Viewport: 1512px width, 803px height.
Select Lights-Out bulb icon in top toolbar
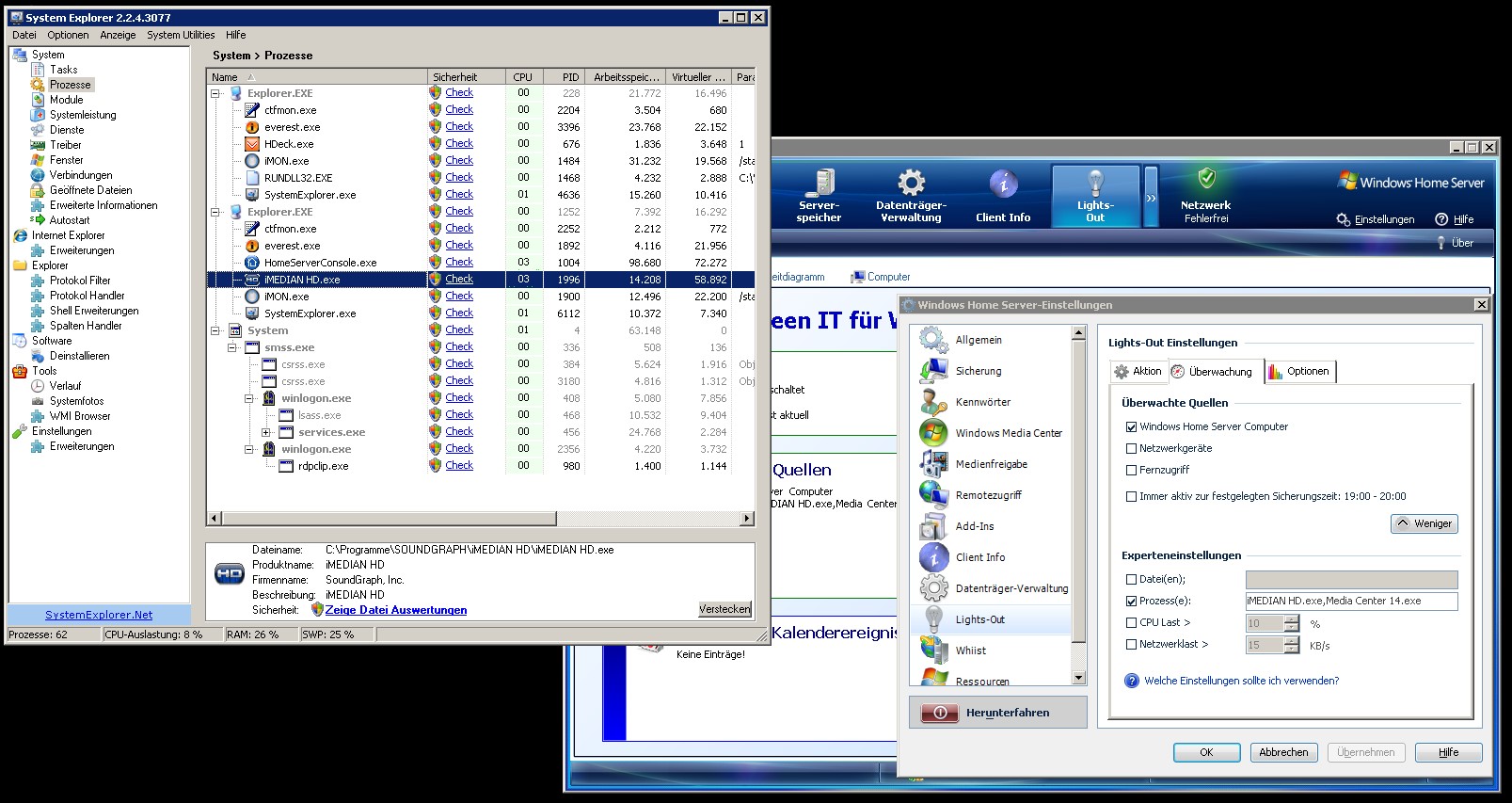pos(1095,183)
